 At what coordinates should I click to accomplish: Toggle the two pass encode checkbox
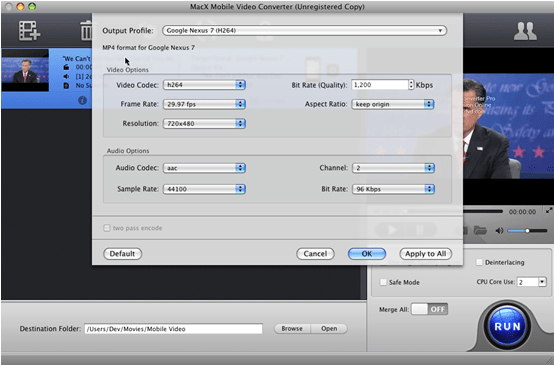coord(107,228)
